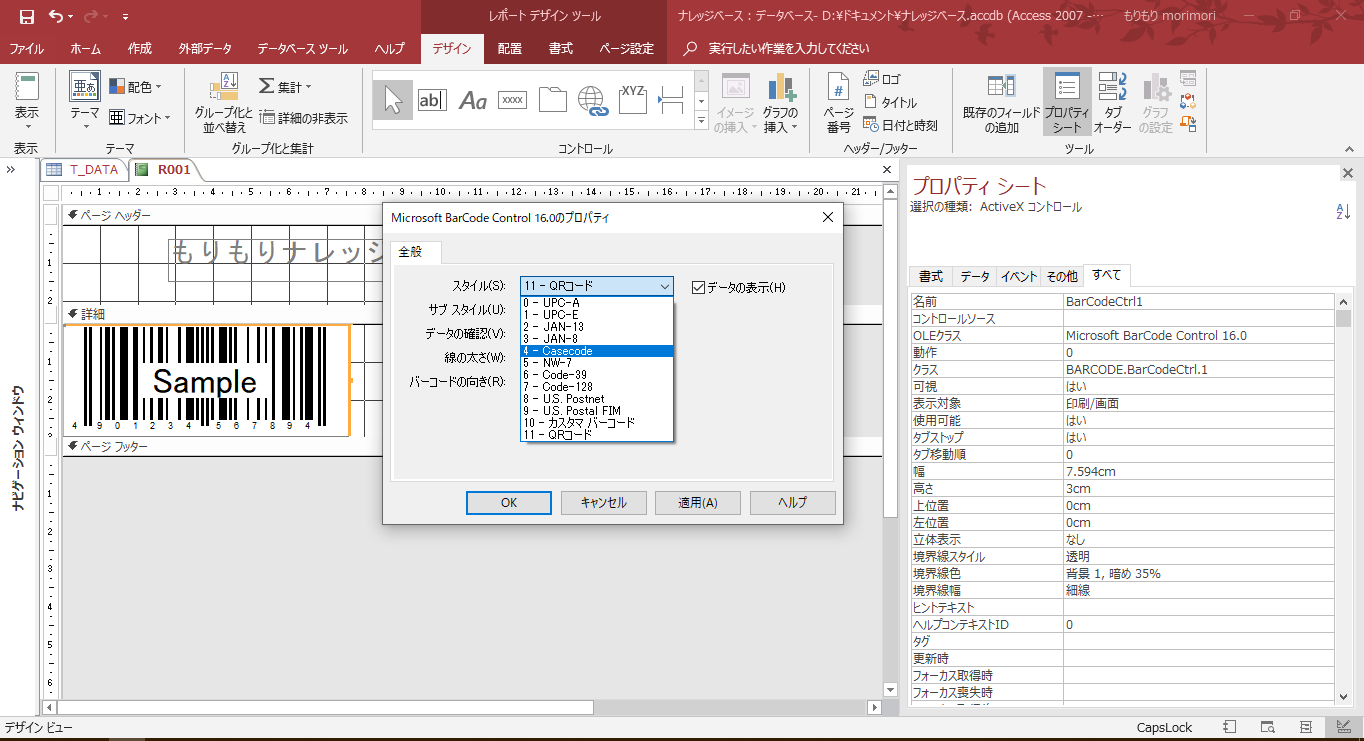Click the 名前 field BarCodeCtrl1
Image resolution: width=1364 pixels, height=741 pixels.
click(1198, 301)
